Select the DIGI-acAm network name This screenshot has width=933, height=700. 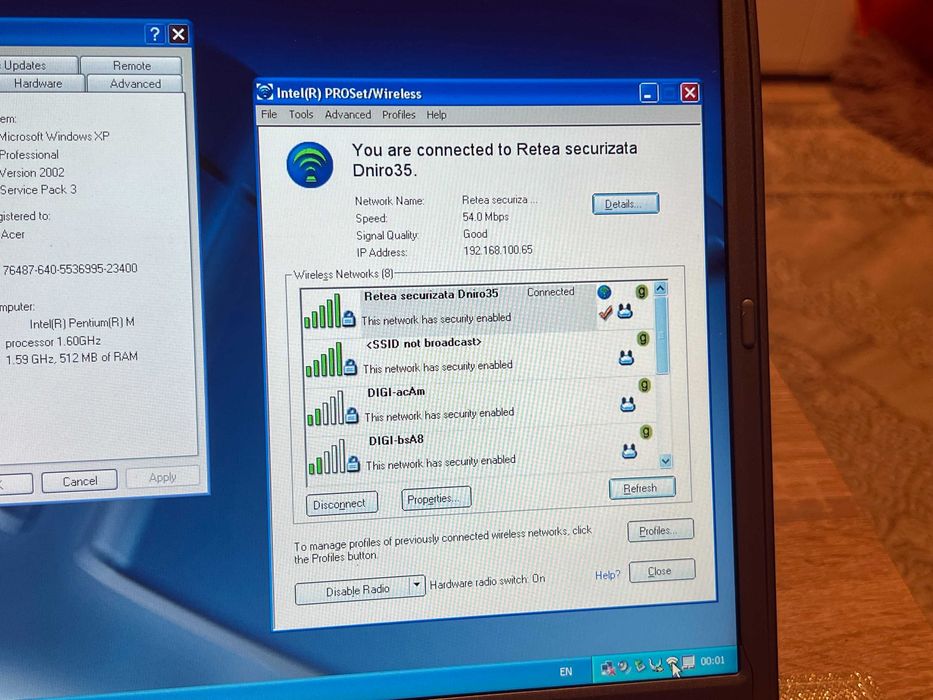(396, 392)
